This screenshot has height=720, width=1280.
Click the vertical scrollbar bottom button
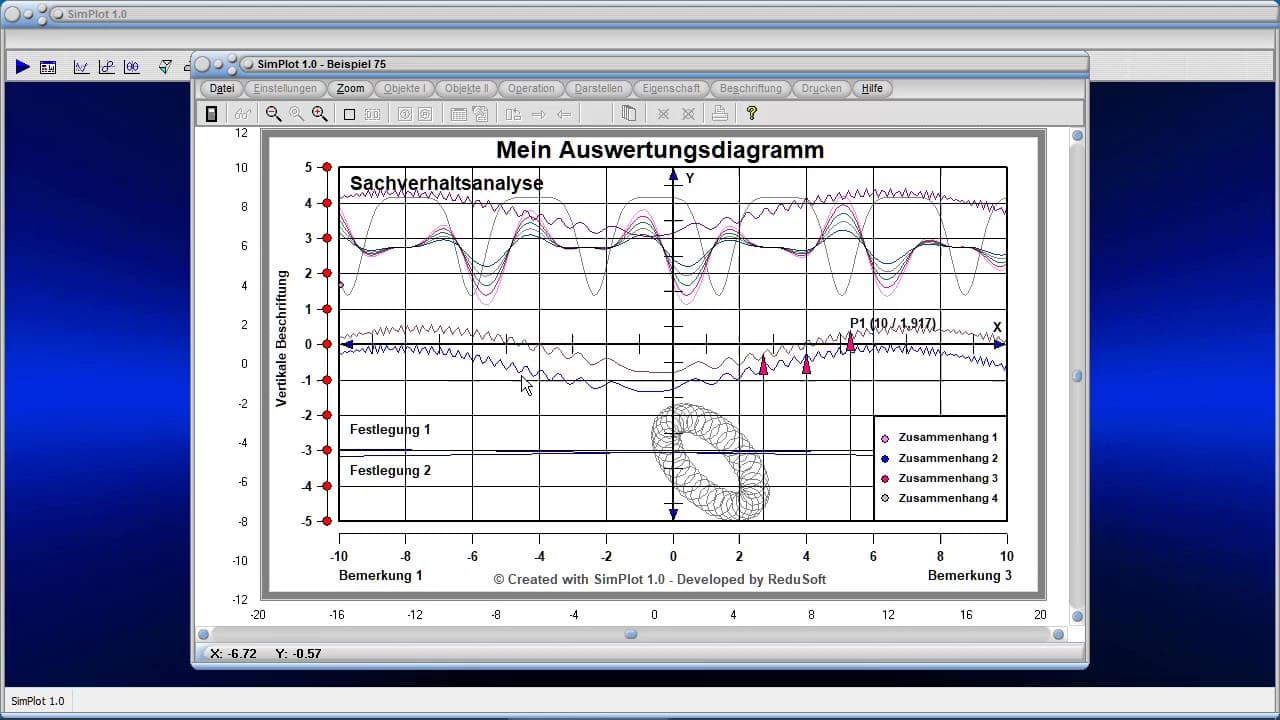(1077, 616)
